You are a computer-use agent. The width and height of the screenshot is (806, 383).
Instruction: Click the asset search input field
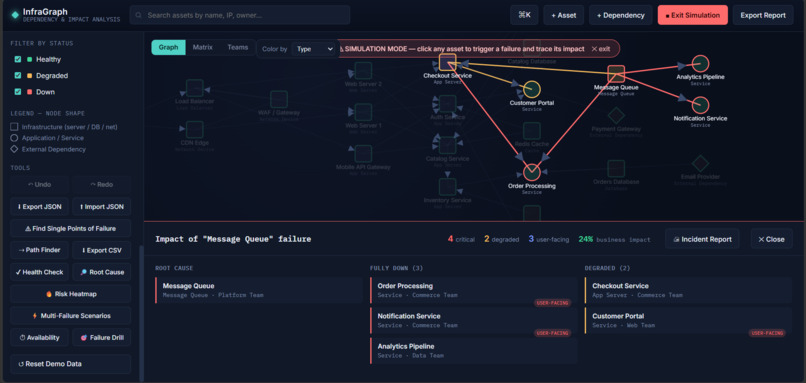pos(240,15)
